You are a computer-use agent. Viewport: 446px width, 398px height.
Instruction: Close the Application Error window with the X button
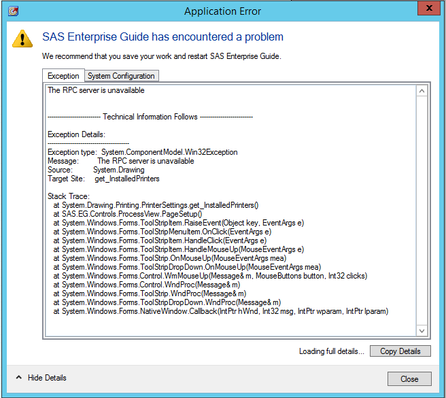(x=429, y=8)
